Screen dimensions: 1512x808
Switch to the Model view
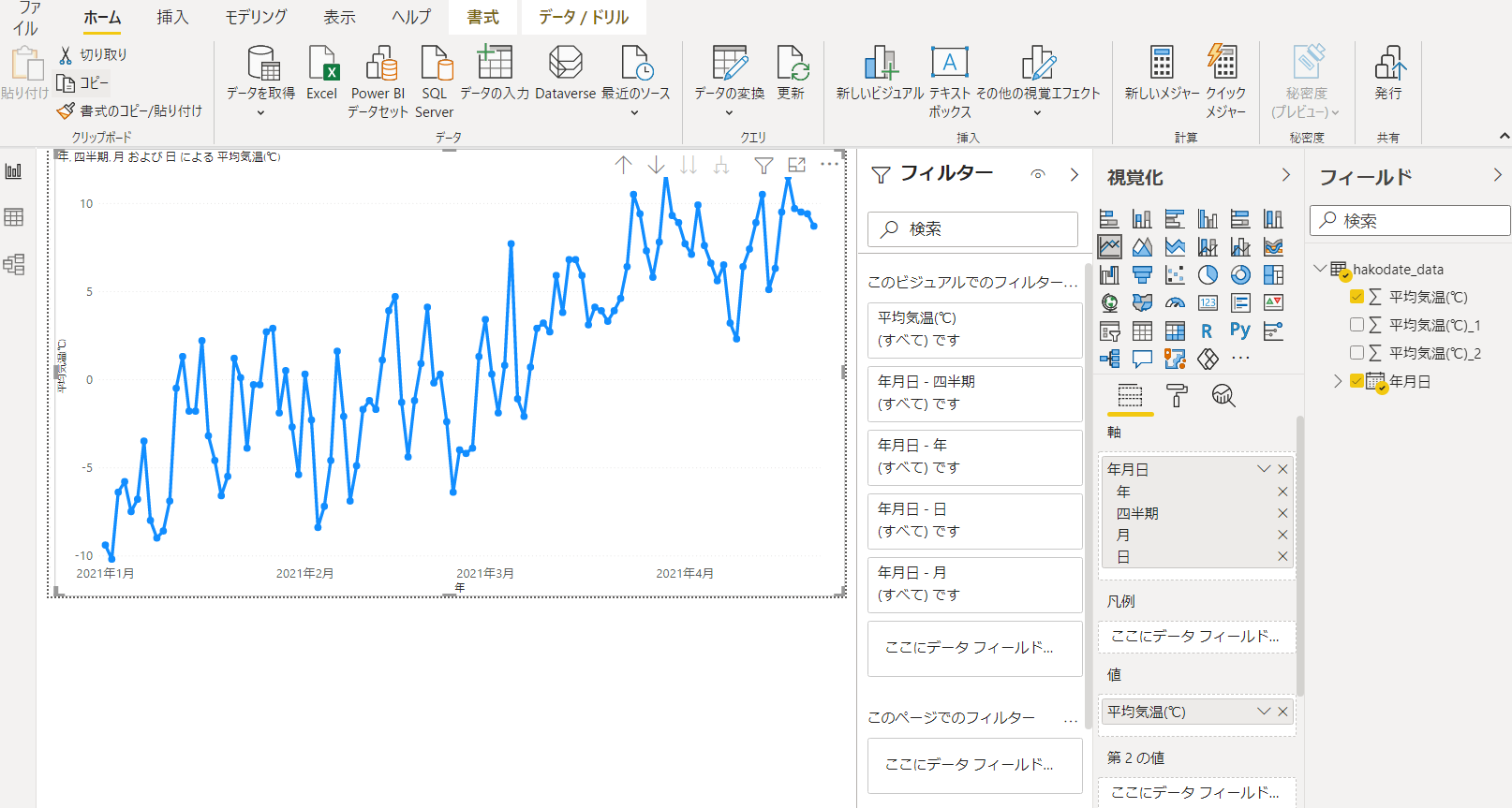point(14,264)
